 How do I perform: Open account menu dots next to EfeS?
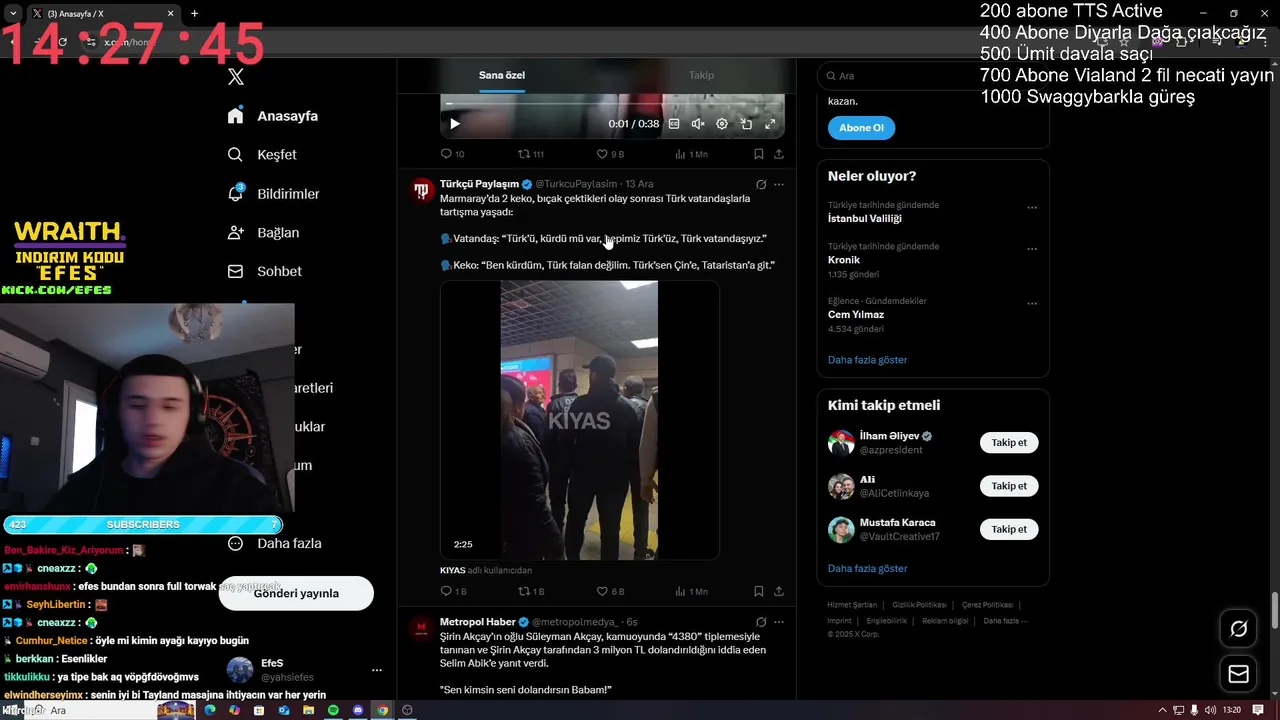pyautogui.click(x=377, y=670)
